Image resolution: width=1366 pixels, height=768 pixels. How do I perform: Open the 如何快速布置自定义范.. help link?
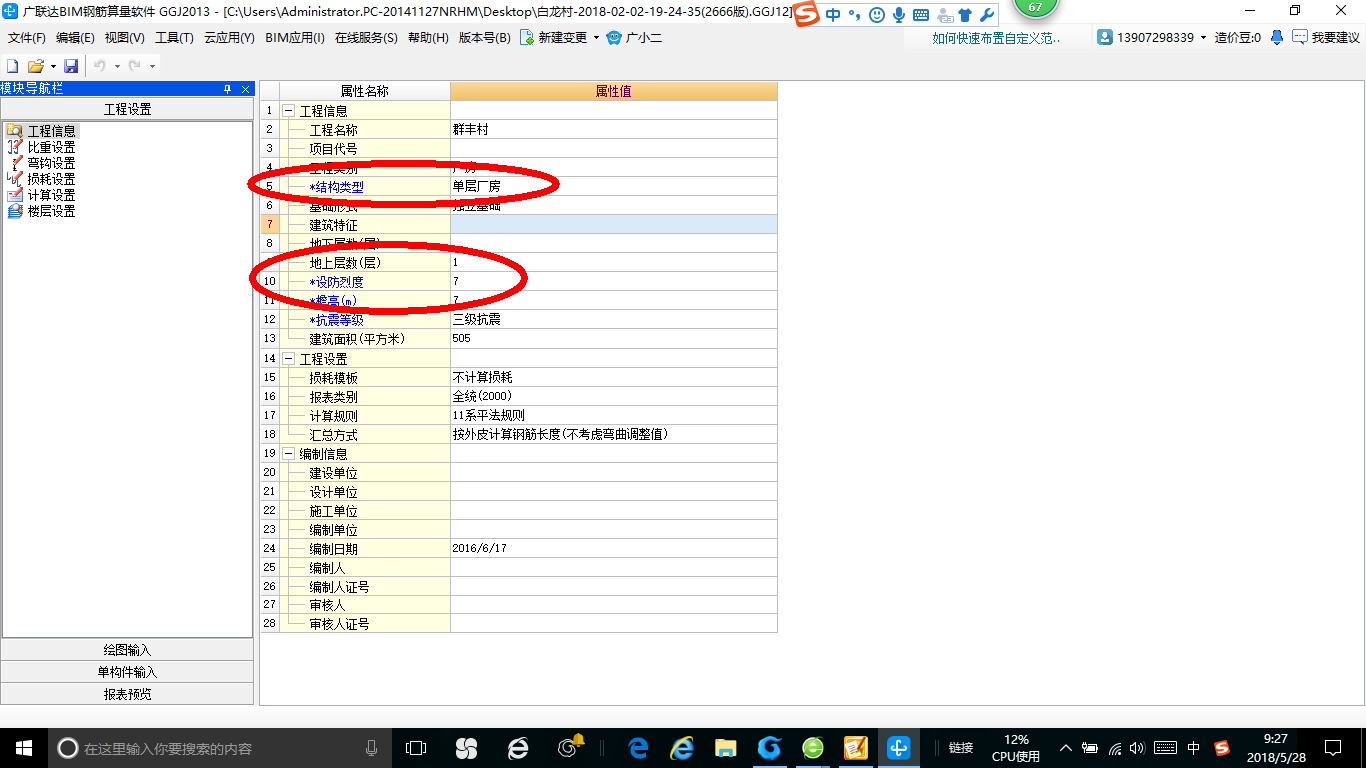point(996,38)
